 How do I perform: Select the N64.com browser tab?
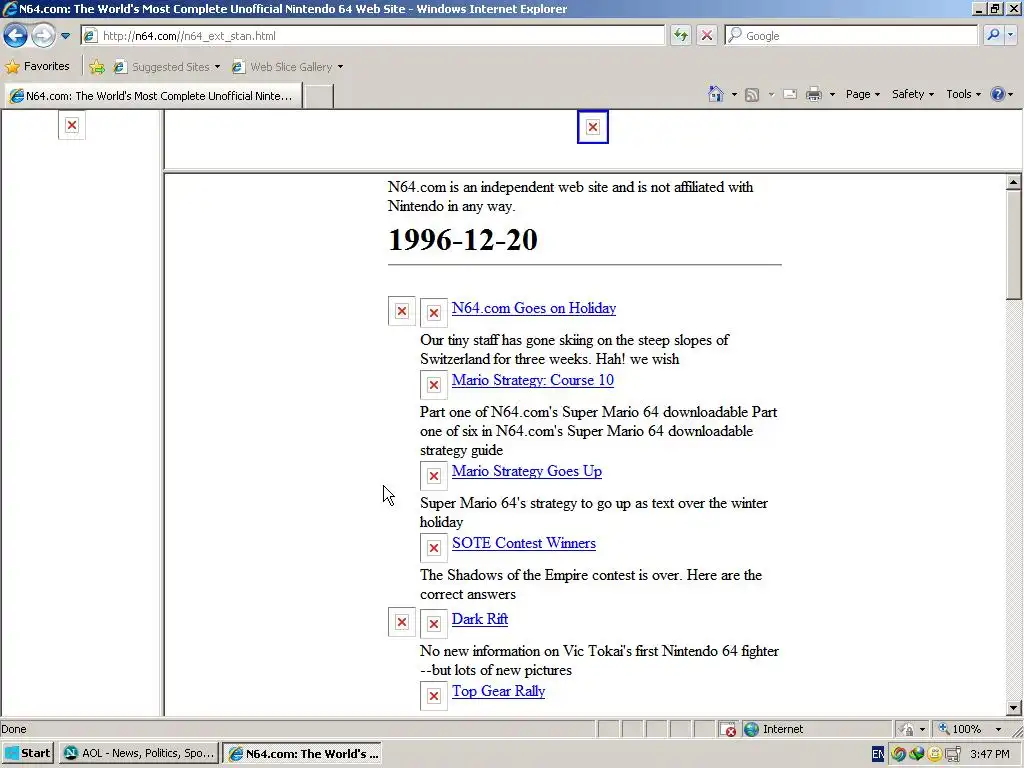click(x=153, y=96)
